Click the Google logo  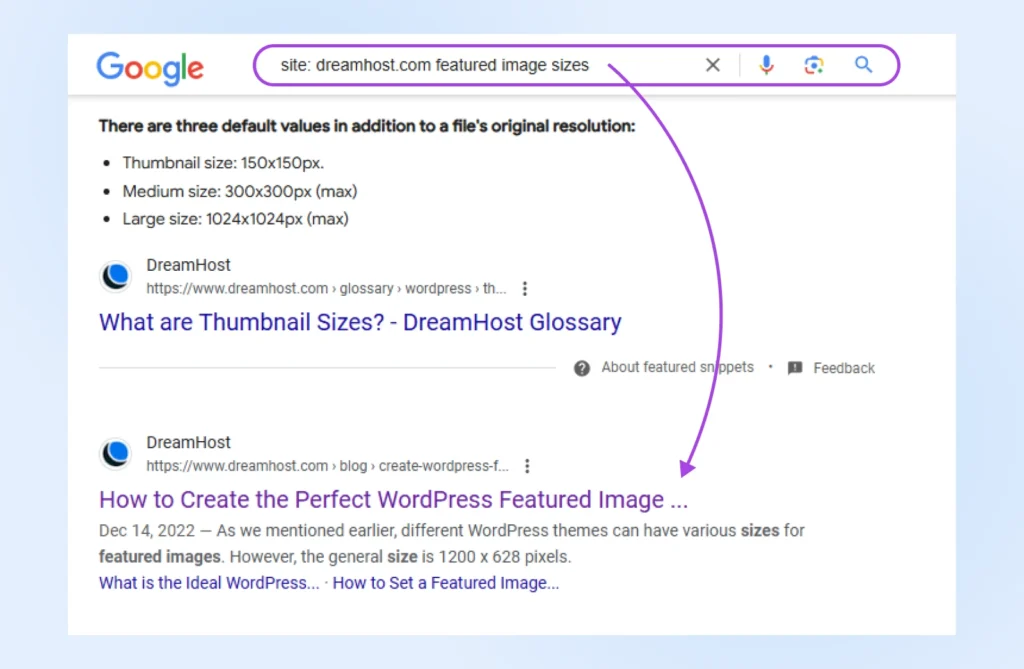coord(150,67)
